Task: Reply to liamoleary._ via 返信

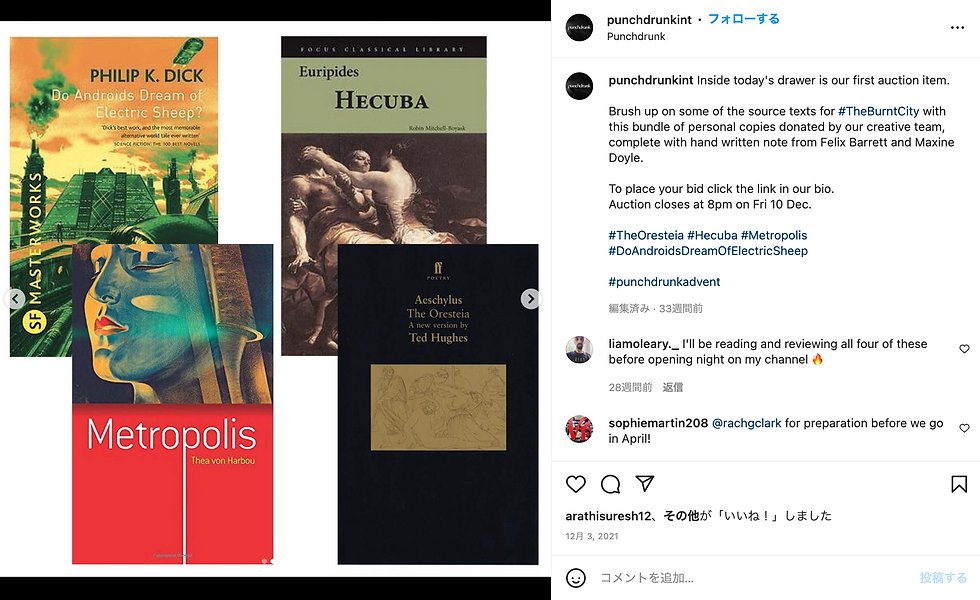Action: tap(672, 388)
